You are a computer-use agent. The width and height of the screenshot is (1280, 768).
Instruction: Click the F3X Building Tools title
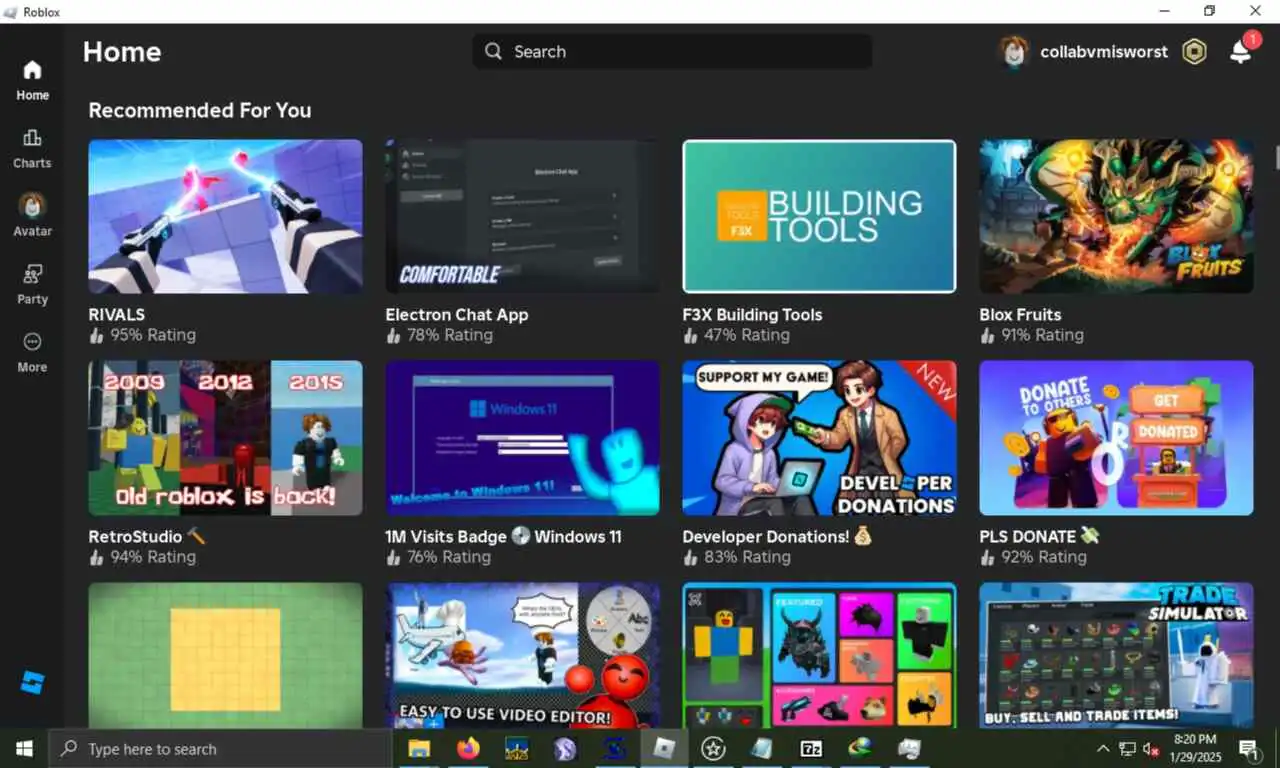752,314
